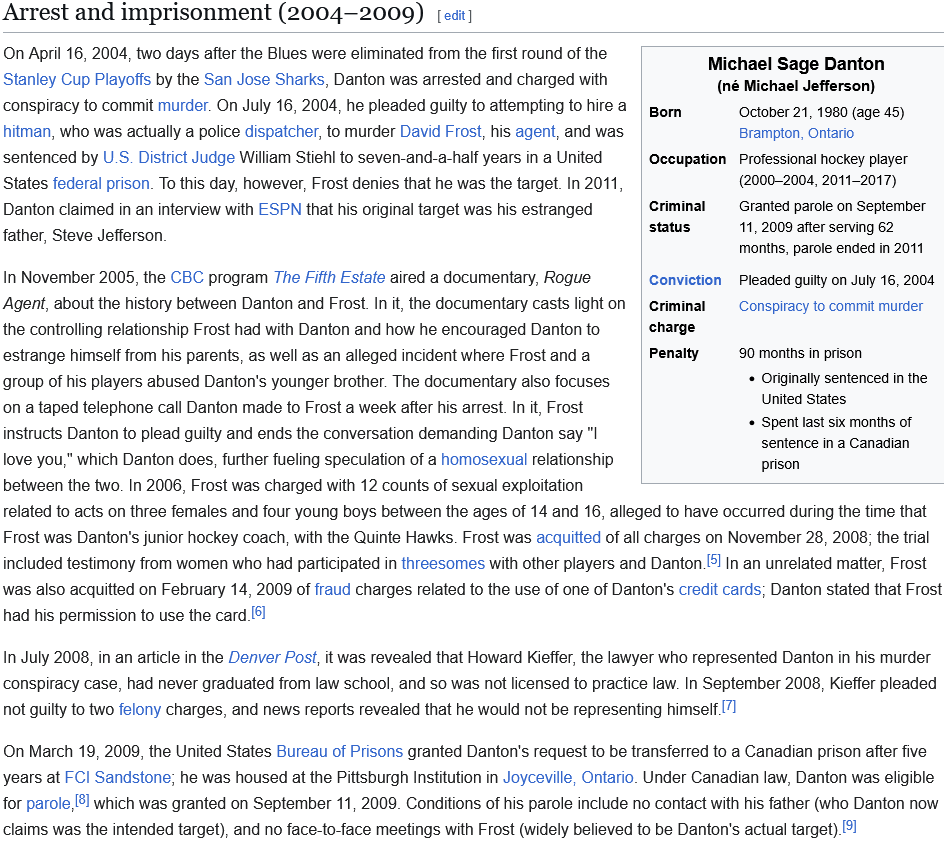Open the ESPN link

coord(280,210)
